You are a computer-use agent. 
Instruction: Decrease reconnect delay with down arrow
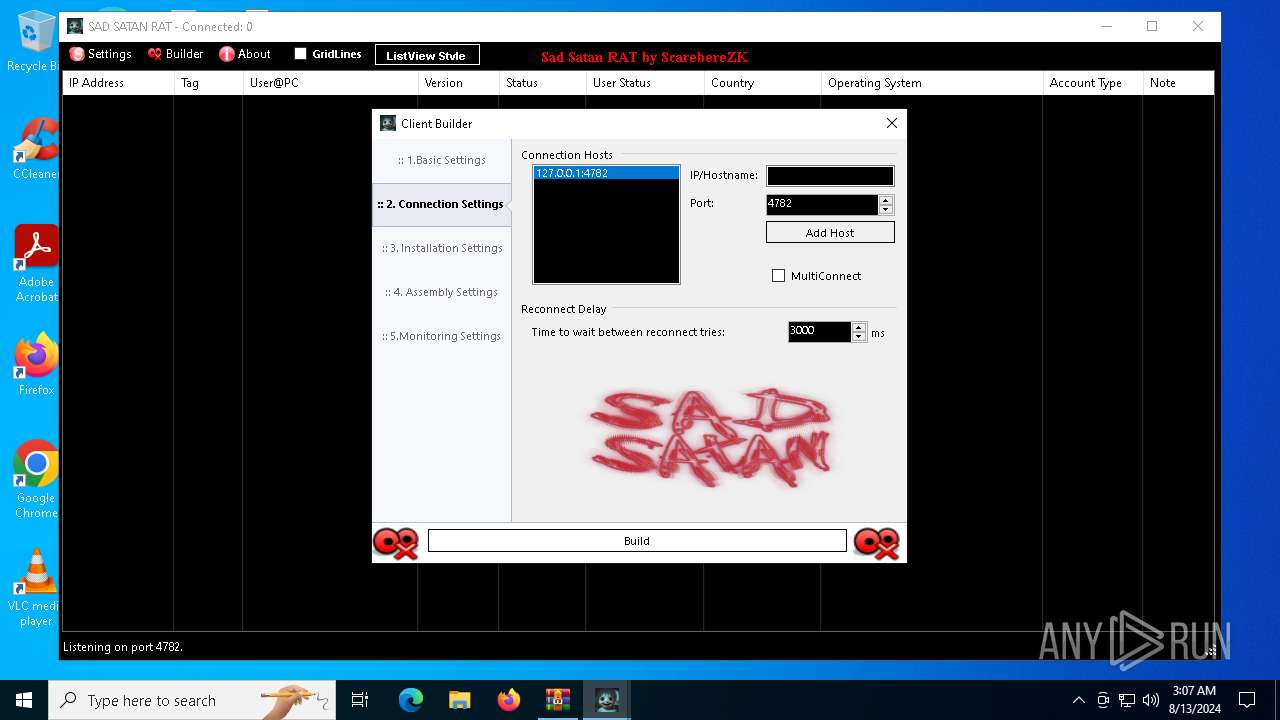859,337
